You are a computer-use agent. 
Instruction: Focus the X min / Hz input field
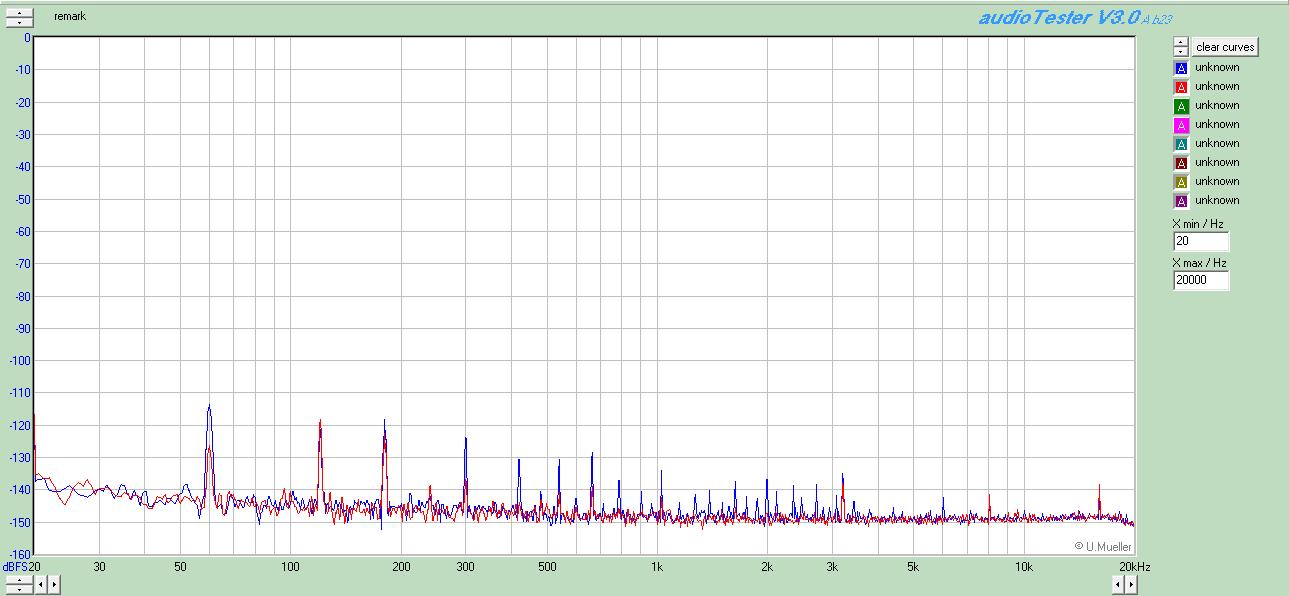1201,241
